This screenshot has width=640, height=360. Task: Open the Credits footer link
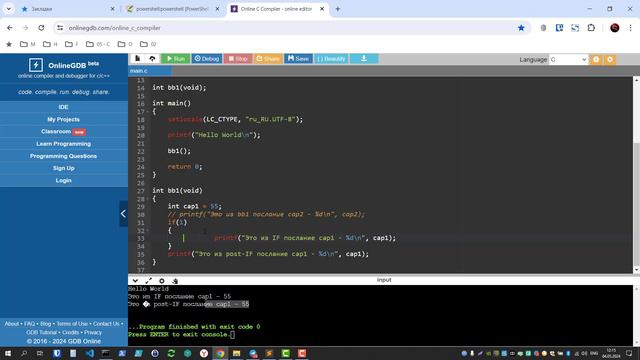coord(70,333)
